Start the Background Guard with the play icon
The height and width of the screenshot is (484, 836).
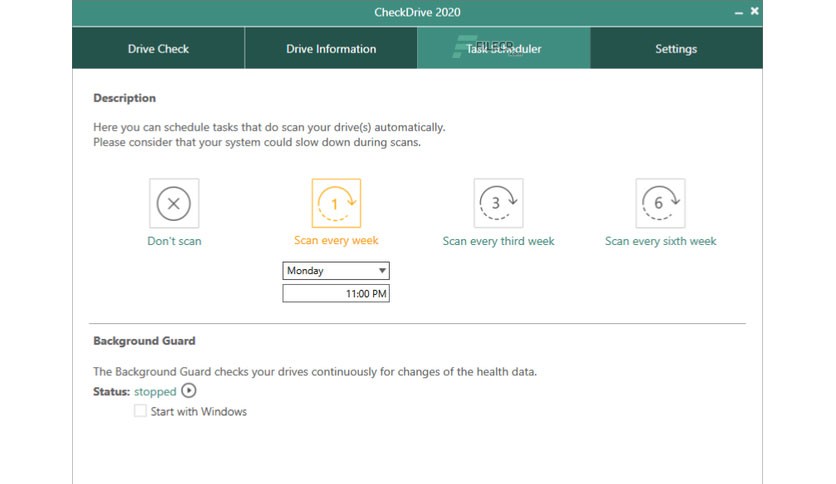(x=189, y=391)
